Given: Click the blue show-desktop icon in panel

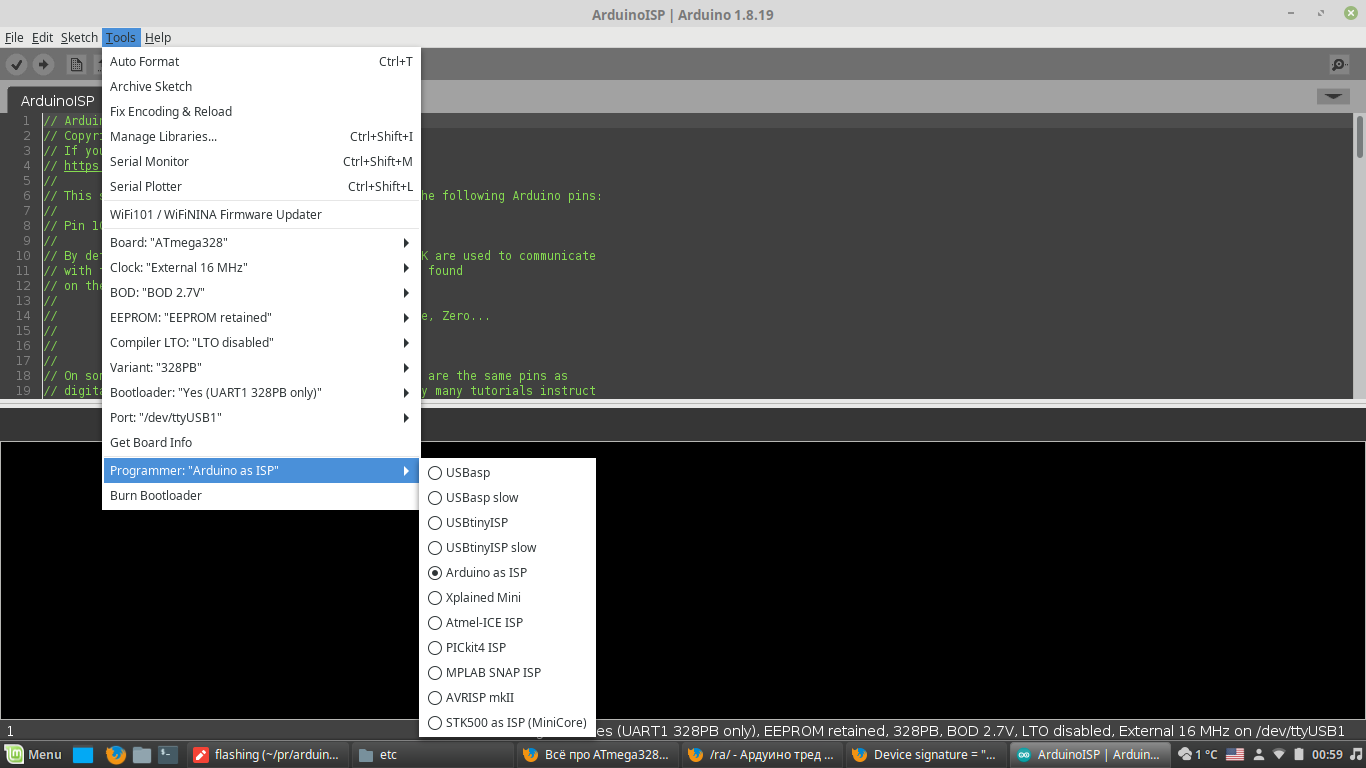Looking at the screenshot, I should point(83,755).
